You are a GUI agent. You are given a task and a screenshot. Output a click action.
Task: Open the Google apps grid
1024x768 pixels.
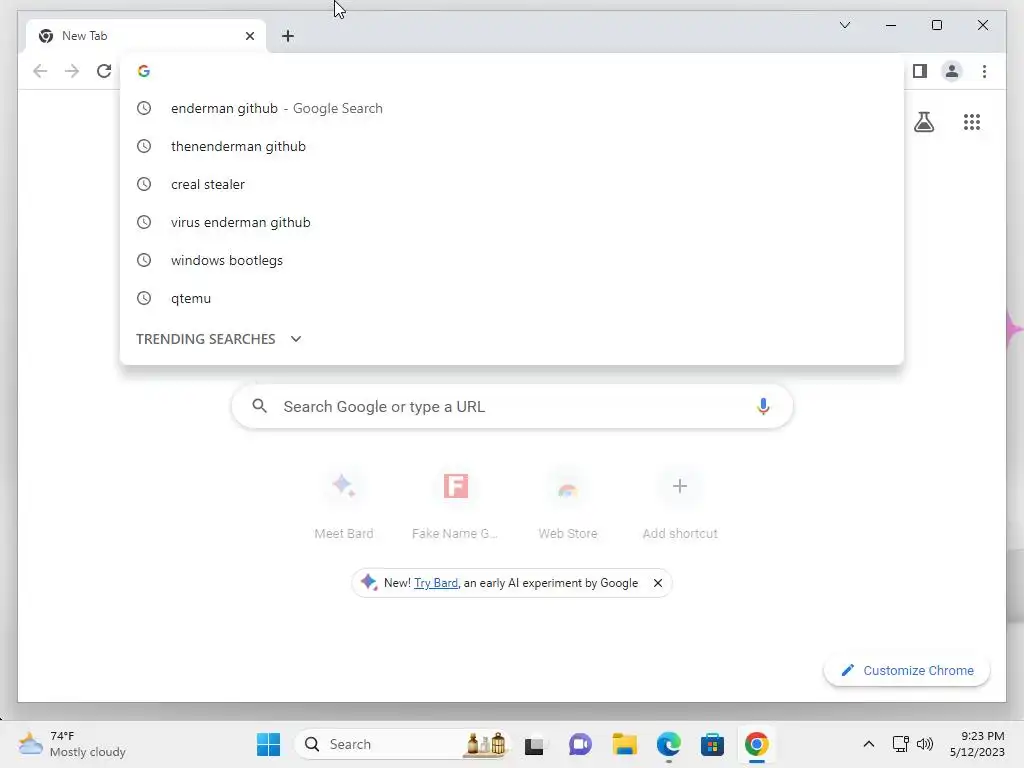[x=972, y=122]
